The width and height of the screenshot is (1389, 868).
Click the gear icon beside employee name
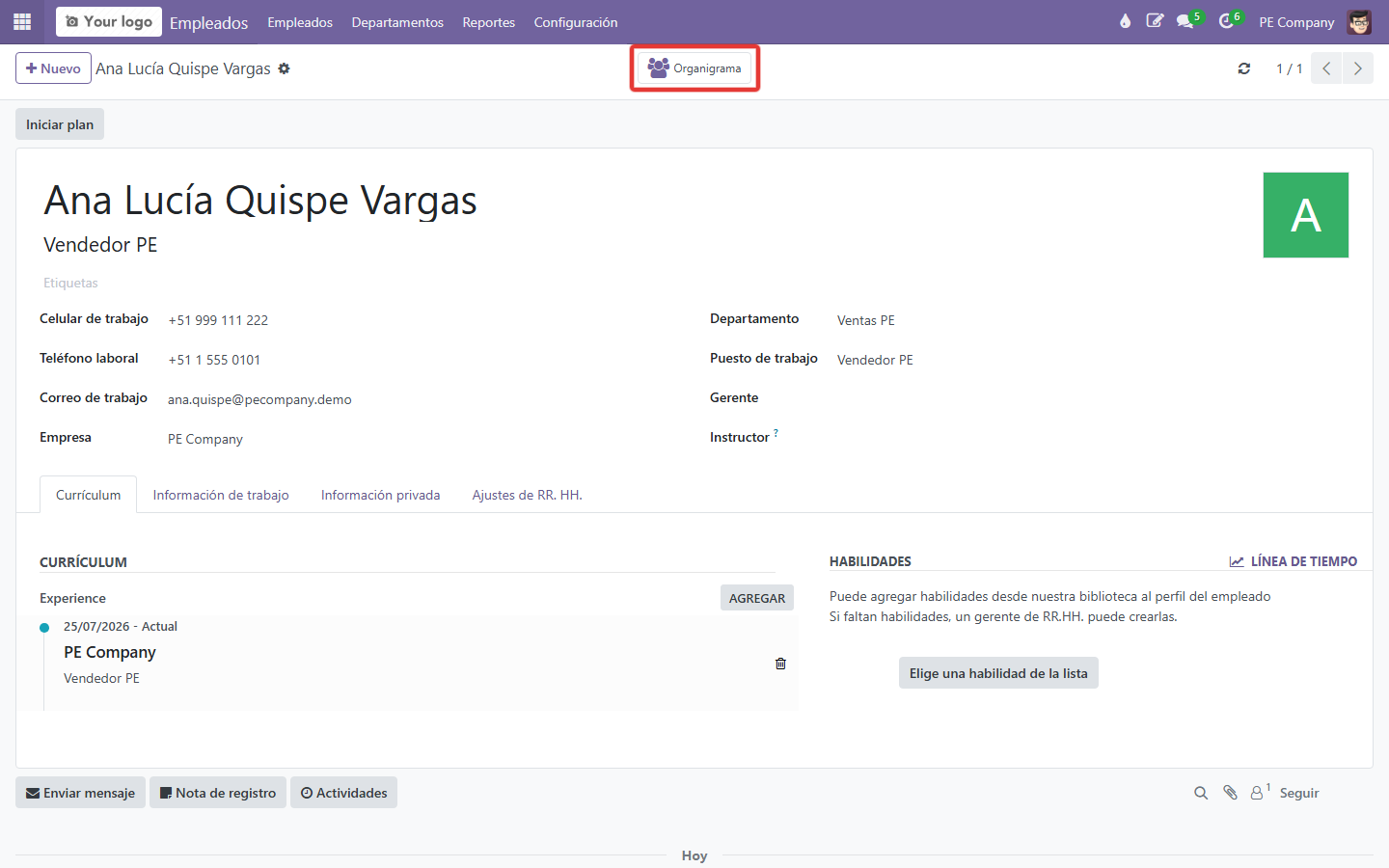pos(284,68)
